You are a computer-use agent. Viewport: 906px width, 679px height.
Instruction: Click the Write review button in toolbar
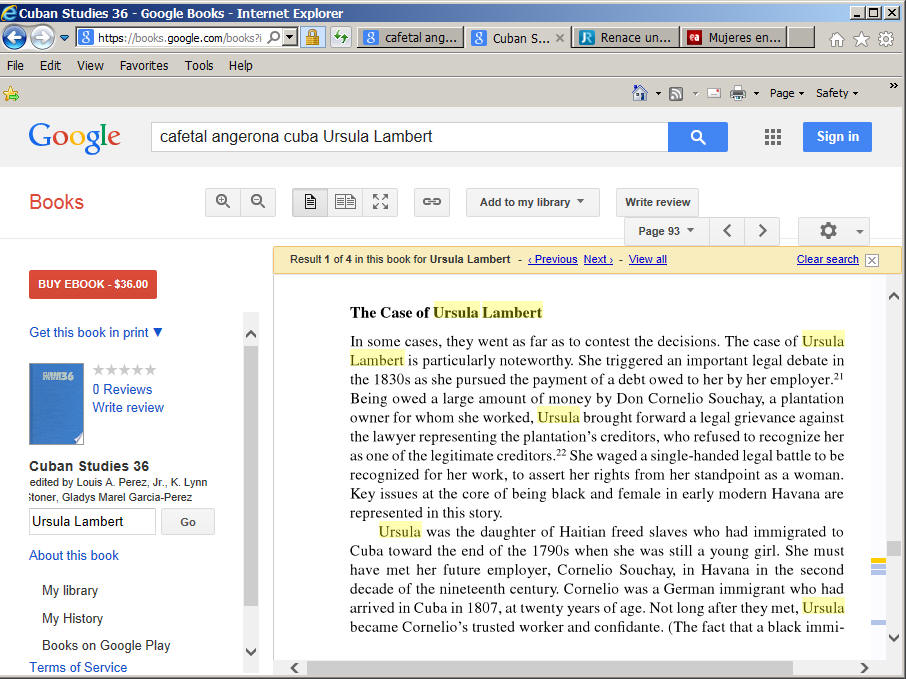pyautogui.click(x=658, y=202)
